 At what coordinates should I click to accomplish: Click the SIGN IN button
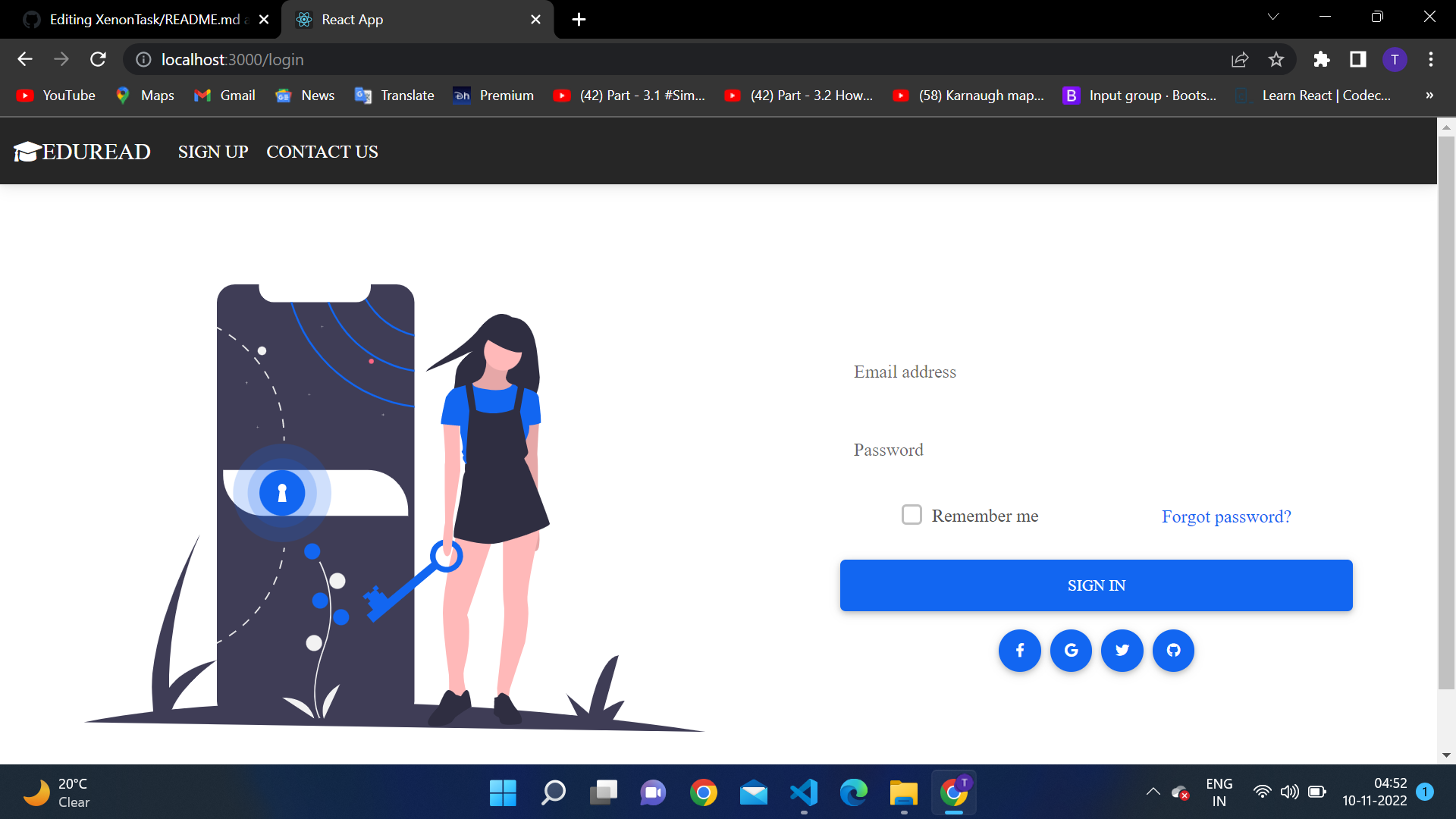pos(1096,585)
